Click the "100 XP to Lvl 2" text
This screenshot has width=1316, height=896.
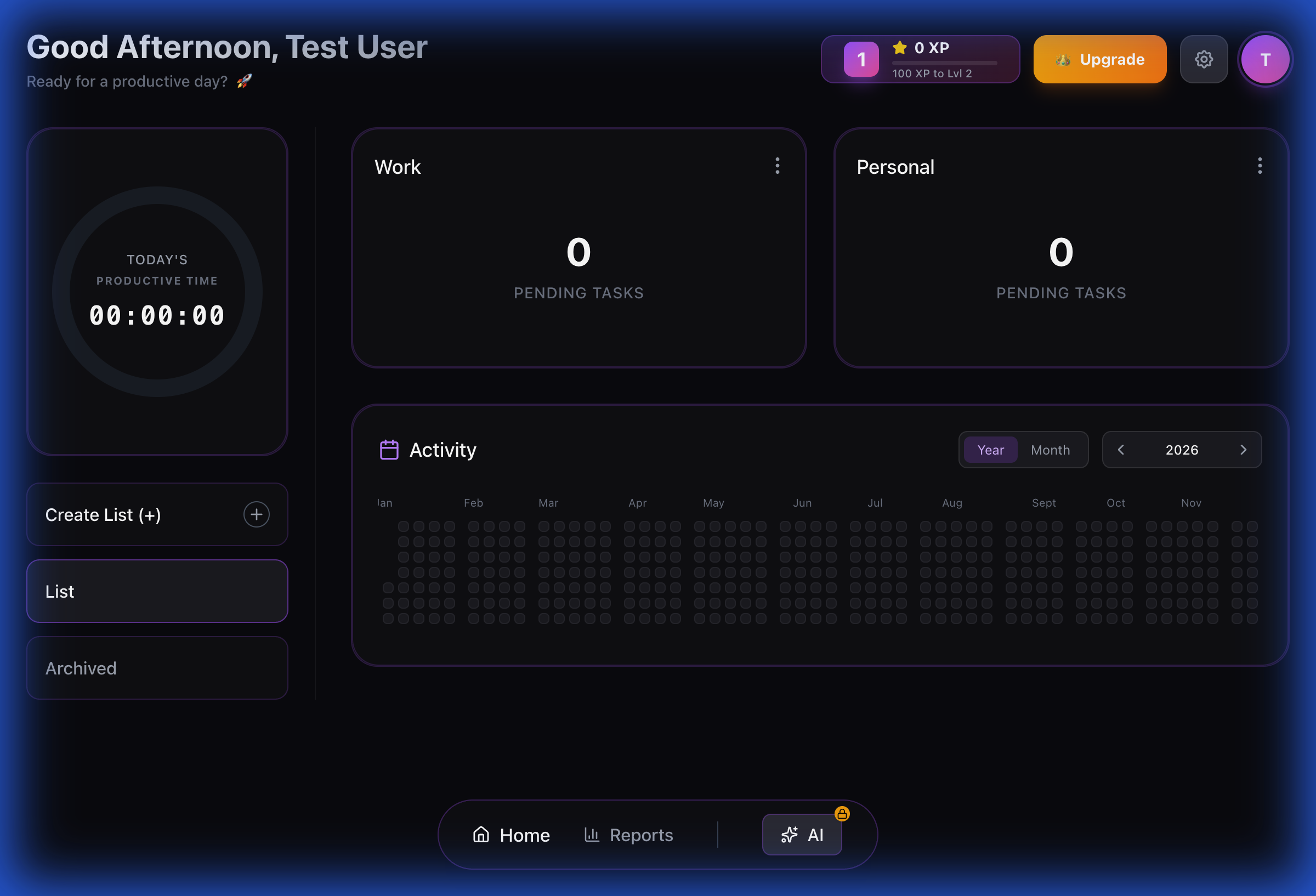932,73
